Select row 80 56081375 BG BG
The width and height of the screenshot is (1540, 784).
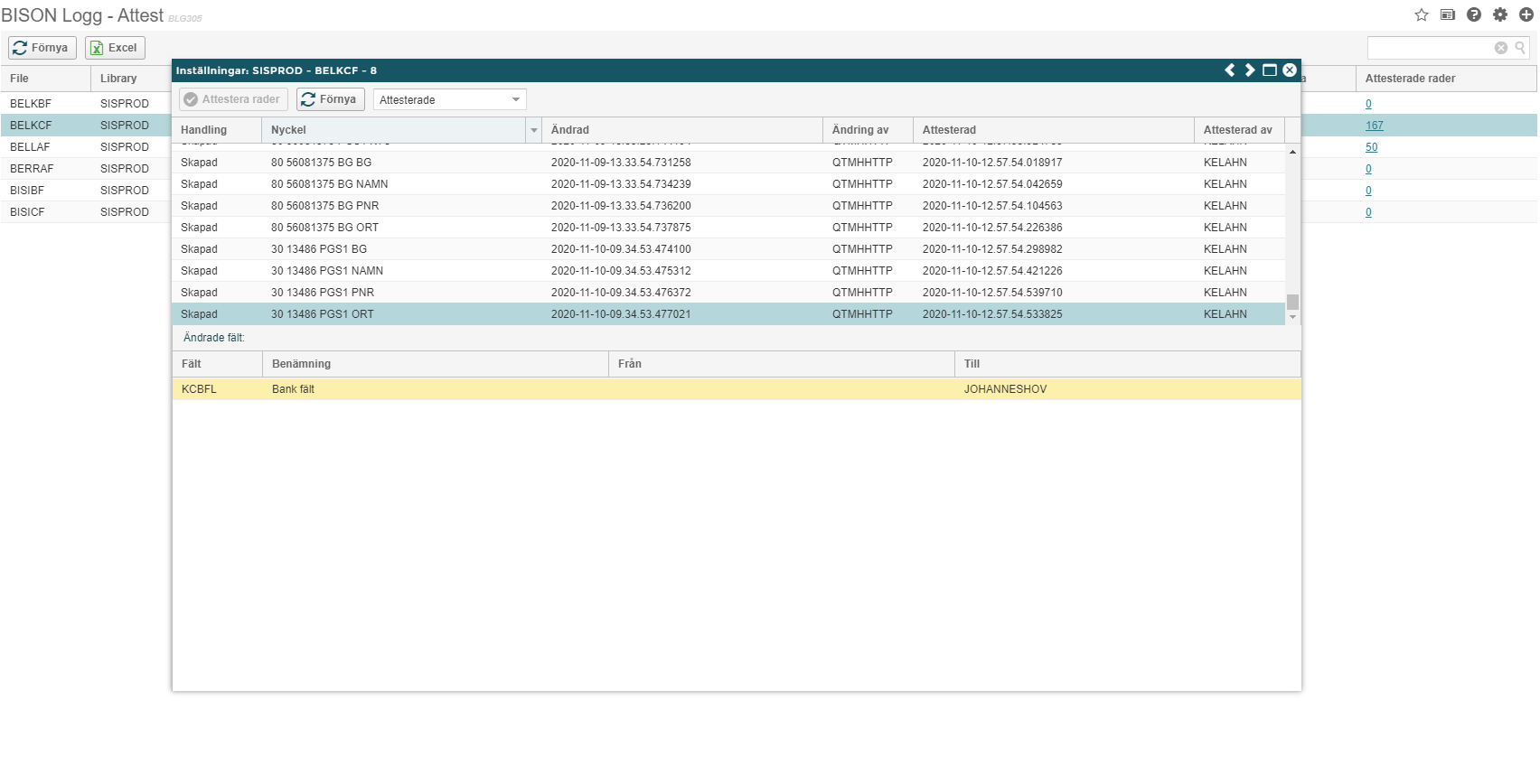pos(728,163)
